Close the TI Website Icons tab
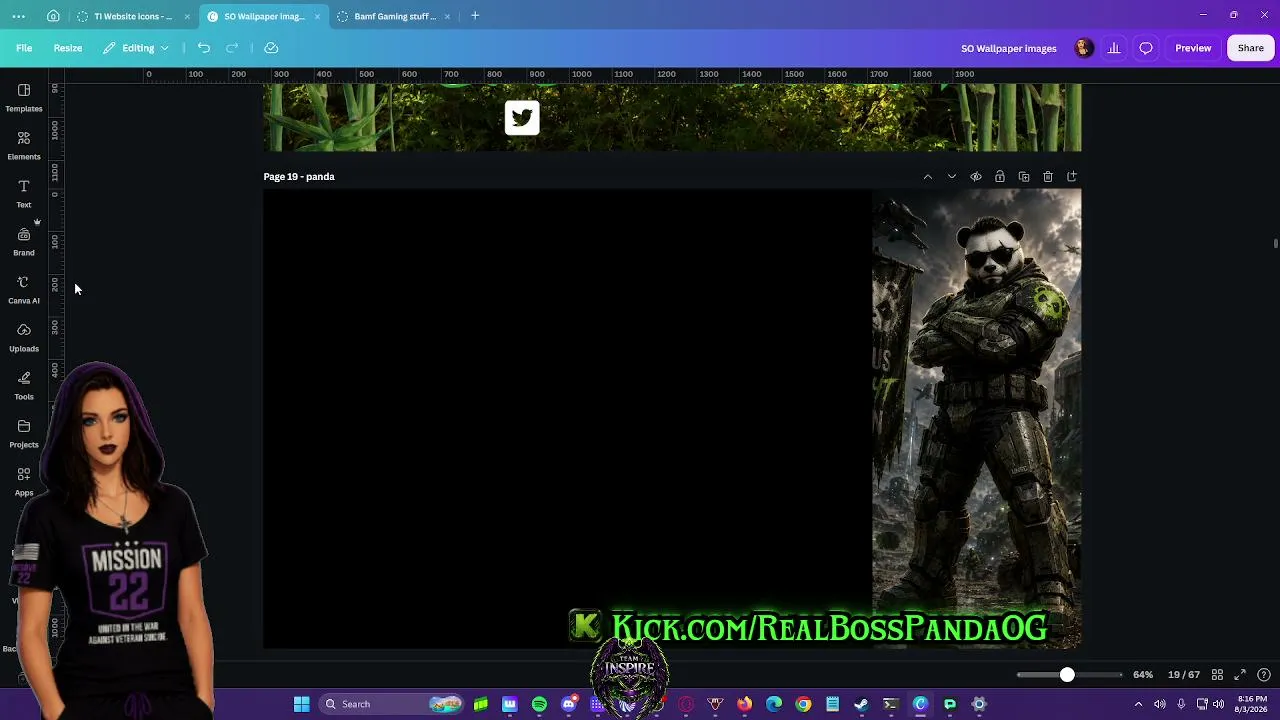Screen dimensions: 1280x720 click(x=187, y=16)
